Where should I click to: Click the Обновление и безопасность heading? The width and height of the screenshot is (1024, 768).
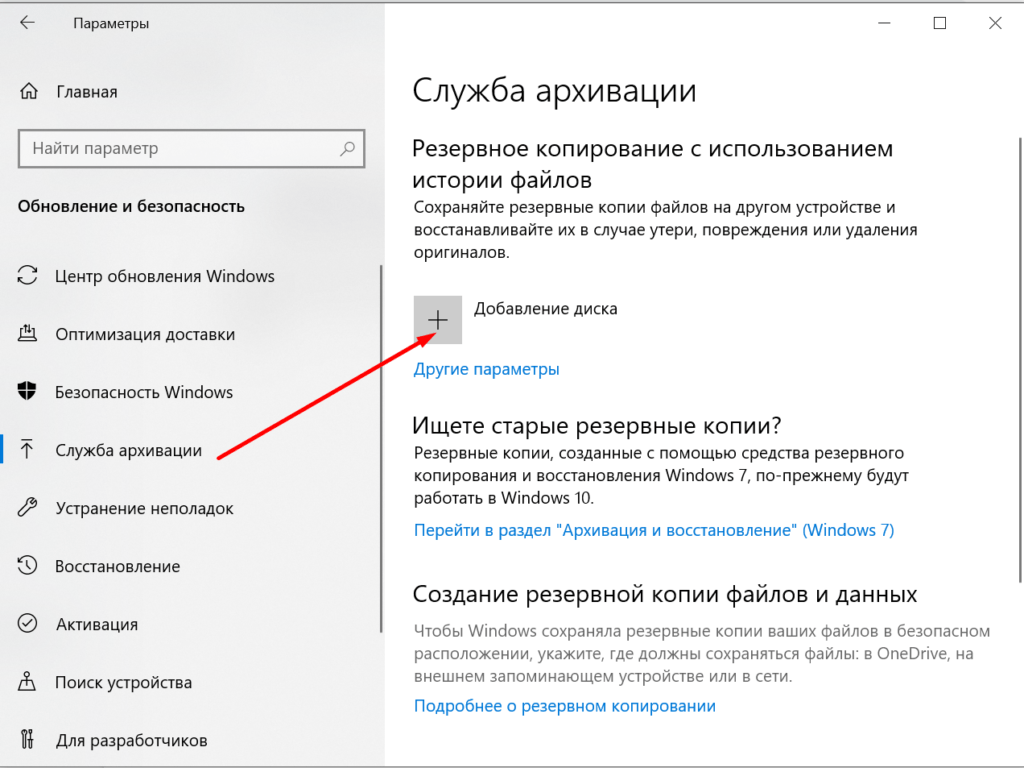[x=131, y=206]
